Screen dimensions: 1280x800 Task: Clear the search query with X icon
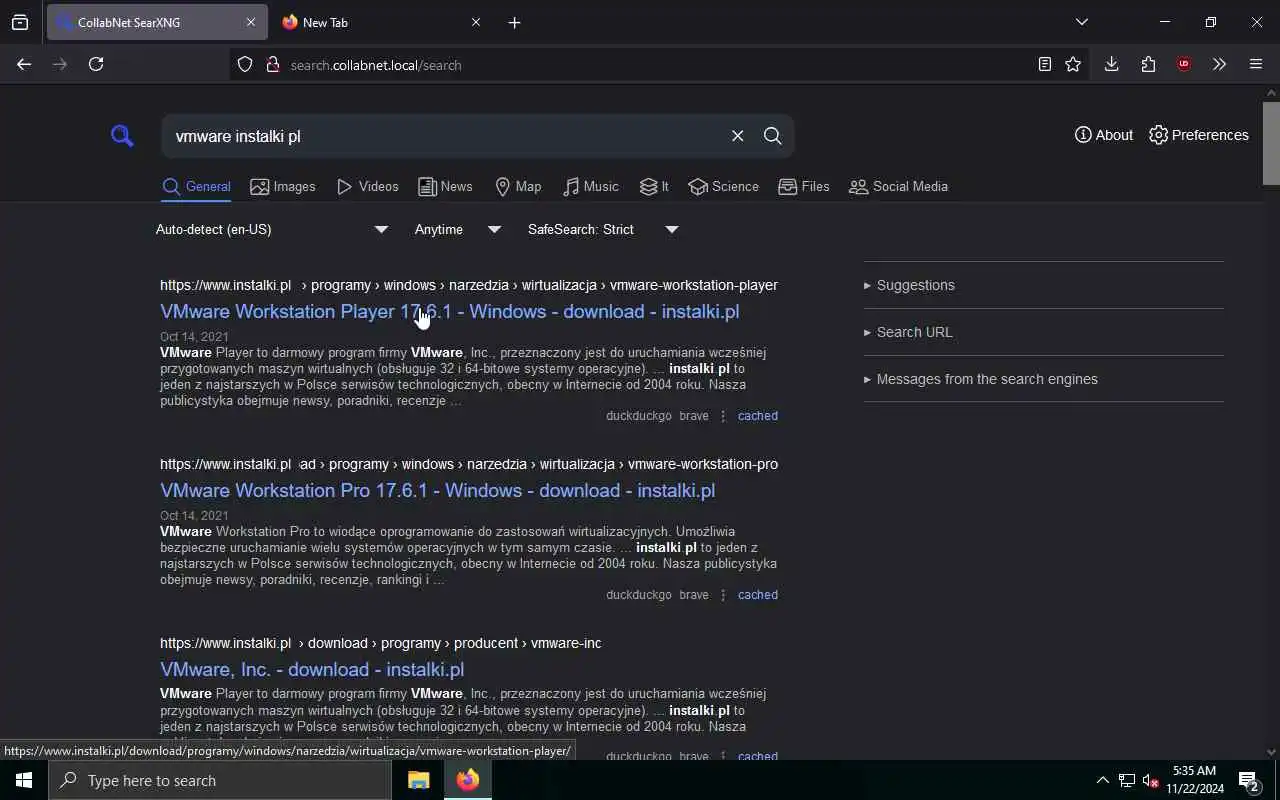pos(738,136)
